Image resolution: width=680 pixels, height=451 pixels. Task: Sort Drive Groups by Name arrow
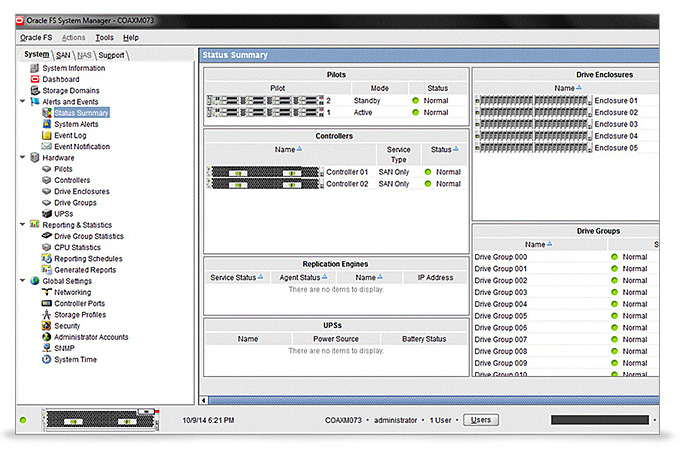[x=549, y=244]
